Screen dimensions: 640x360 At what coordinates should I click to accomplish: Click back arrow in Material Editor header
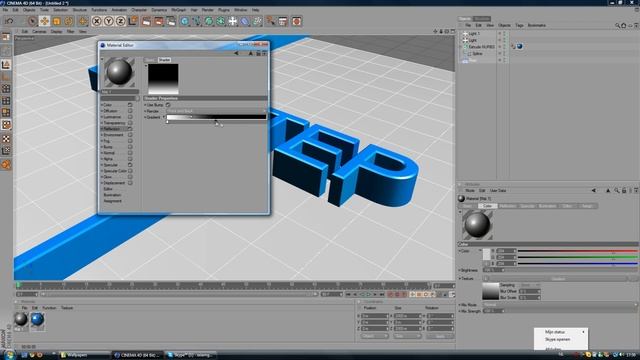click(236, 53)
